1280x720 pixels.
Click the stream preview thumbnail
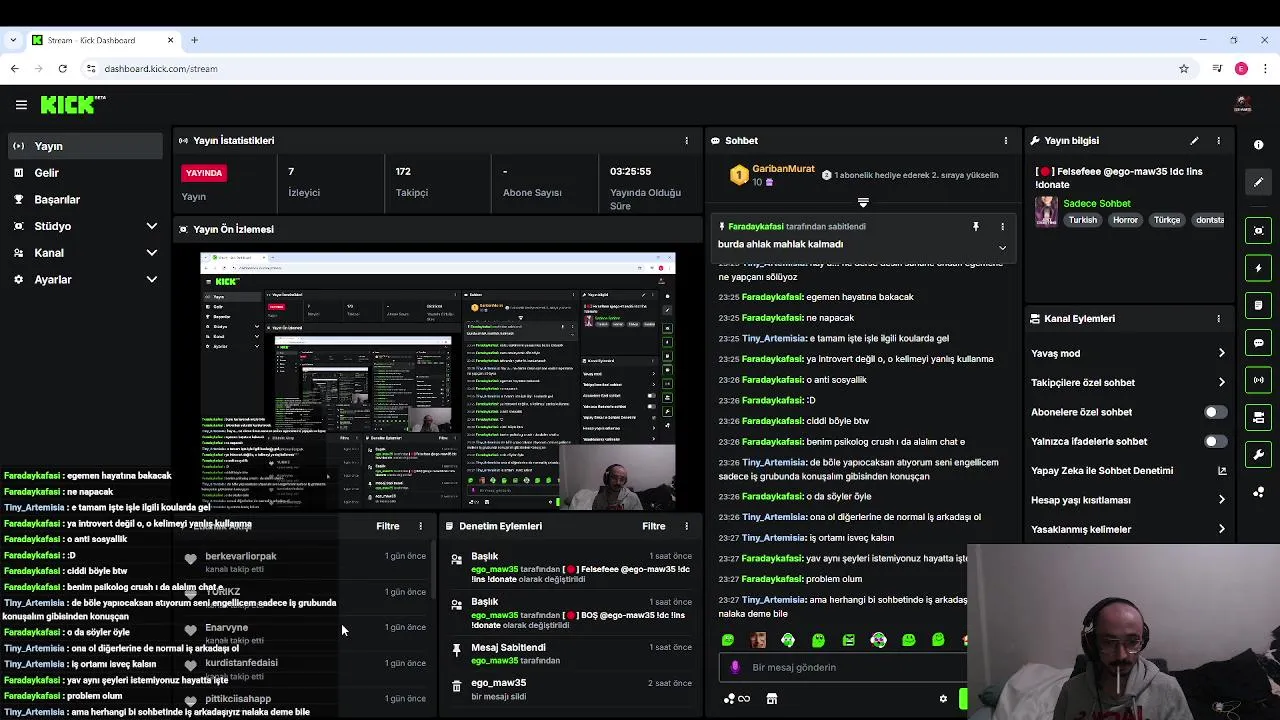(x=438, y=380)
